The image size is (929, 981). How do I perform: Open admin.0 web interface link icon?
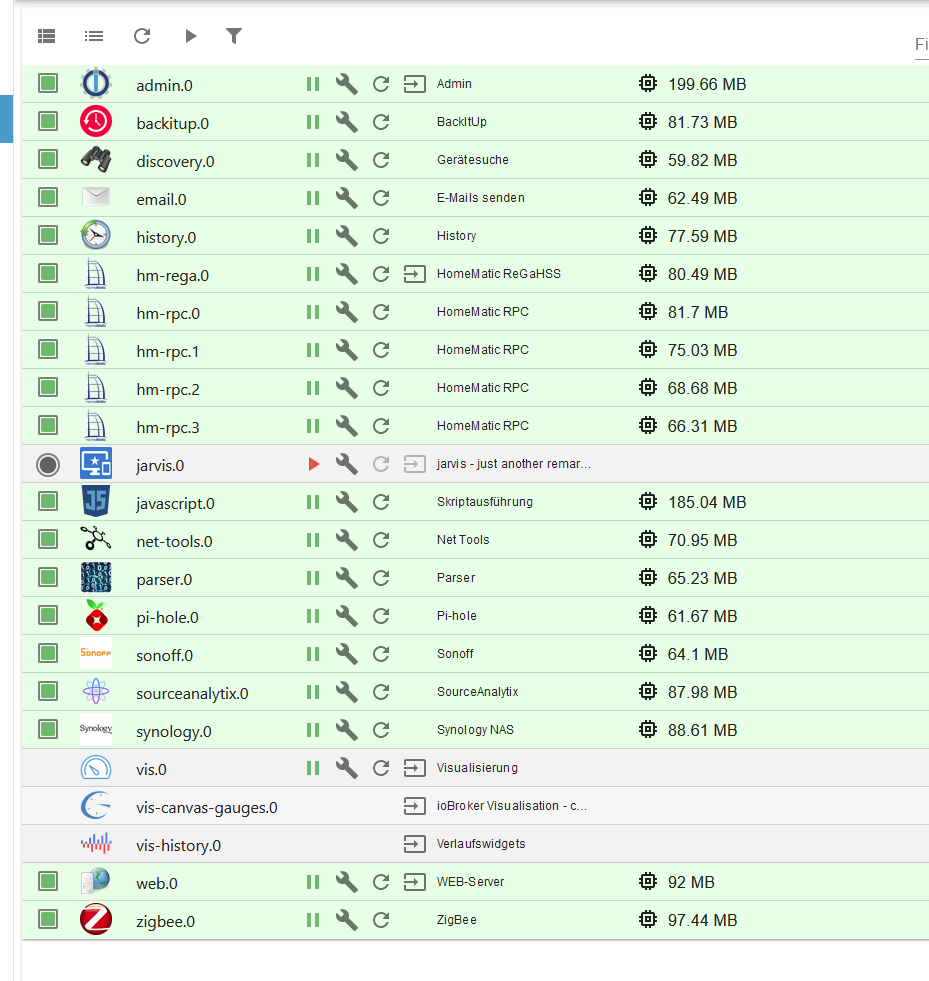(x=413, y=84)
